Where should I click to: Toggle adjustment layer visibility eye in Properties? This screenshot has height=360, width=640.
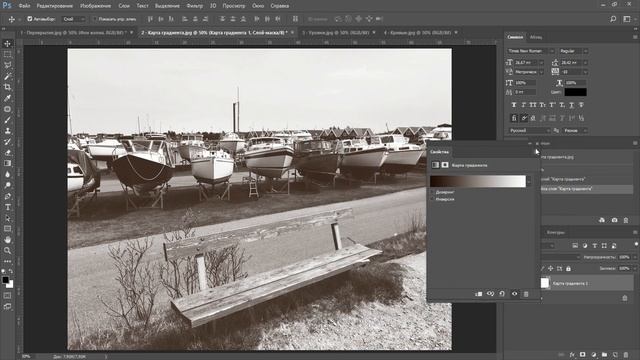514,294
